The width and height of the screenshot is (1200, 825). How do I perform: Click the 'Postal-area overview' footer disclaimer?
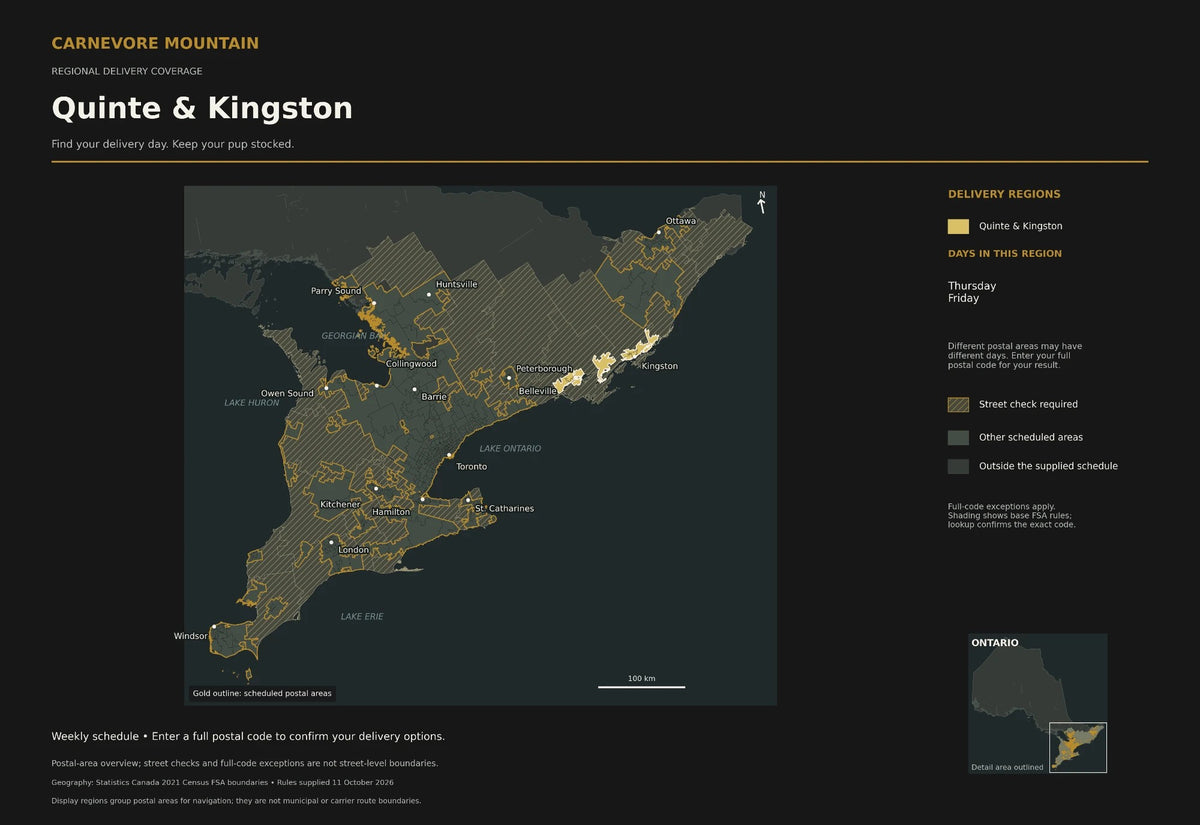pyautogui.click(x=245, y=763)
